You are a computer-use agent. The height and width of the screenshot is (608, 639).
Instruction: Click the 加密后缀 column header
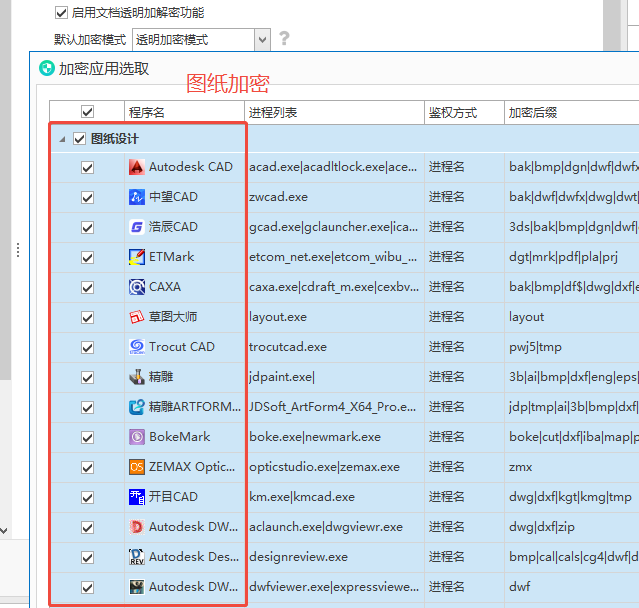tap(572, 112)
